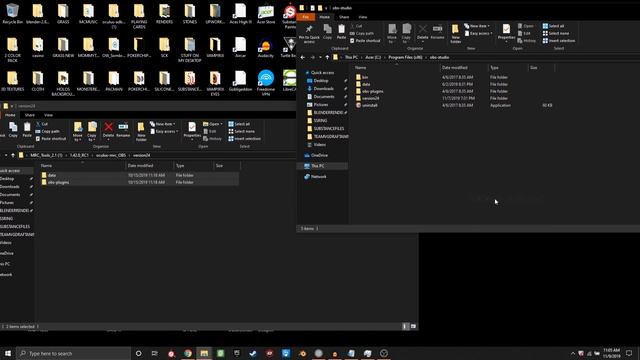Image resolution: width=640 pixels, height=360 pixels.
Task: Open the Recycle Bin desktop icon
Action: (x=12, y=14)
